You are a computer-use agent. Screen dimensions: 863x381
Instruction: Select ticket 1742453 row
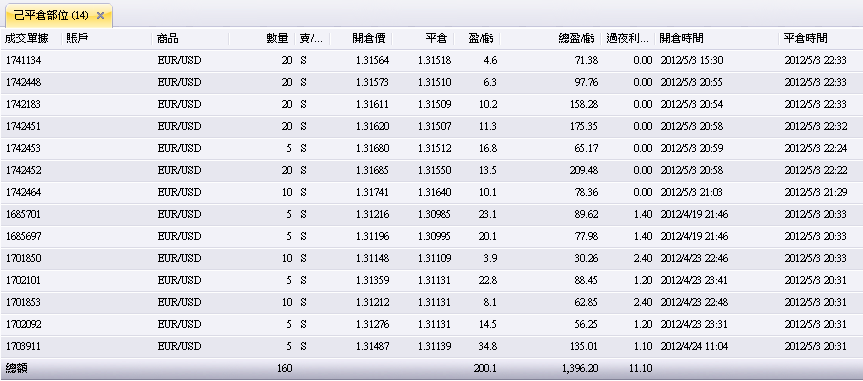(x=432, y=149)
